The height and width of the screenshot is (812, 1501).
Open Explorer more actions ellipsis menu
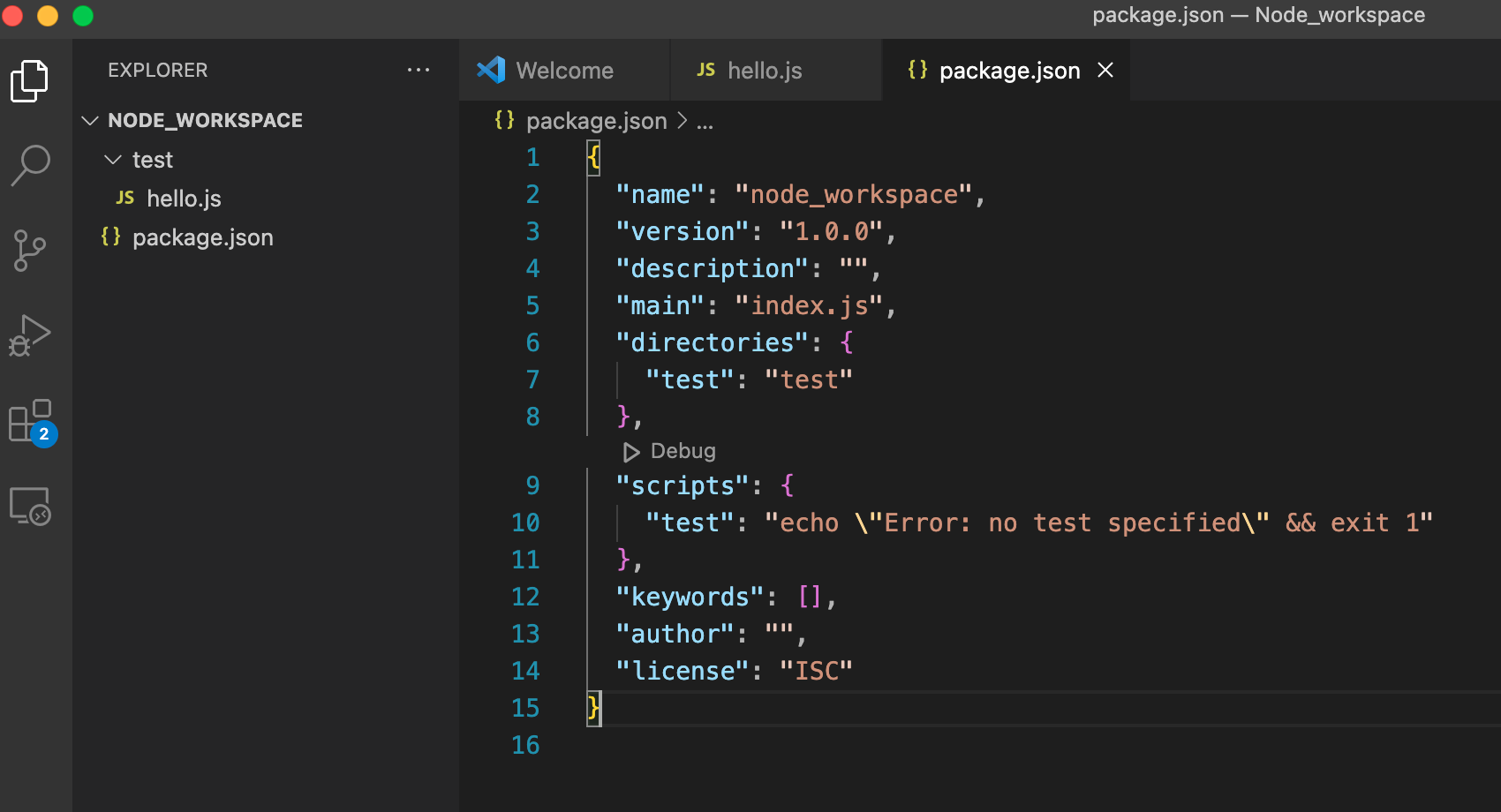419,70
